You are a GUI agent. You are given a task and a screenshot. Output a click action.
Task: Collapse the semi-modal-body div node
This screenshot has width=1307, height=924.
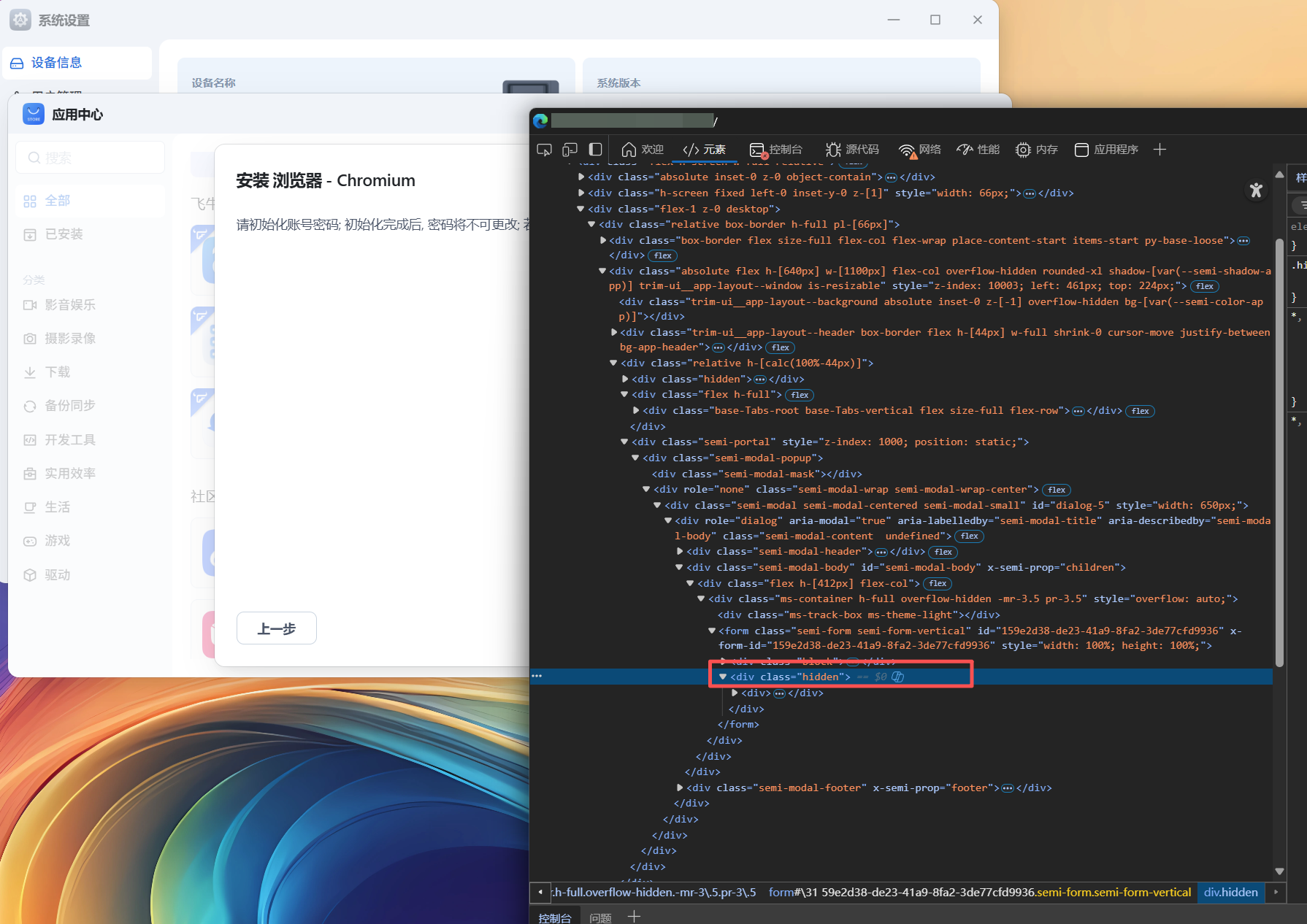(679, 567)
